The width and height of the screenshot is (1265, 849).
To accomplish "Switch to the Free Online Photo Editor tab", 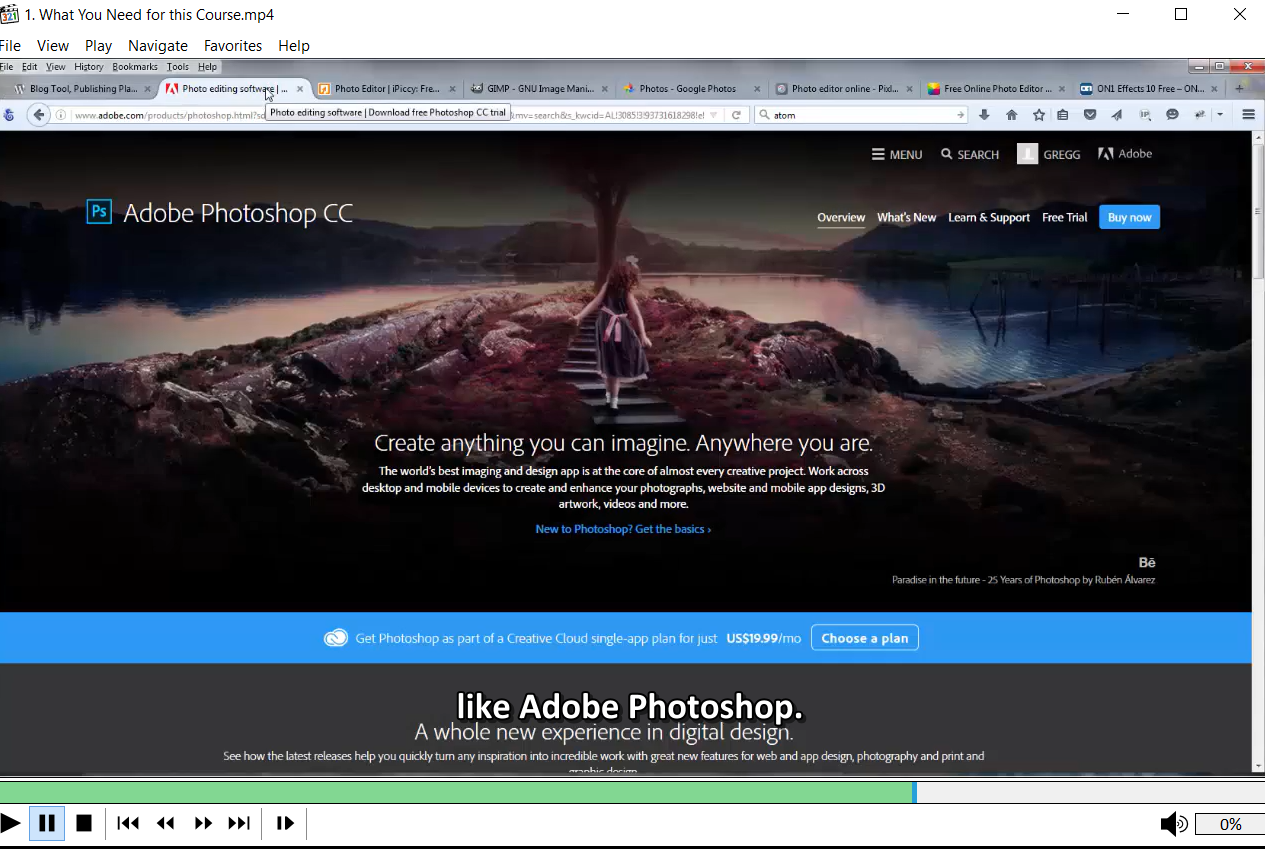I will (x=997, y=88).
